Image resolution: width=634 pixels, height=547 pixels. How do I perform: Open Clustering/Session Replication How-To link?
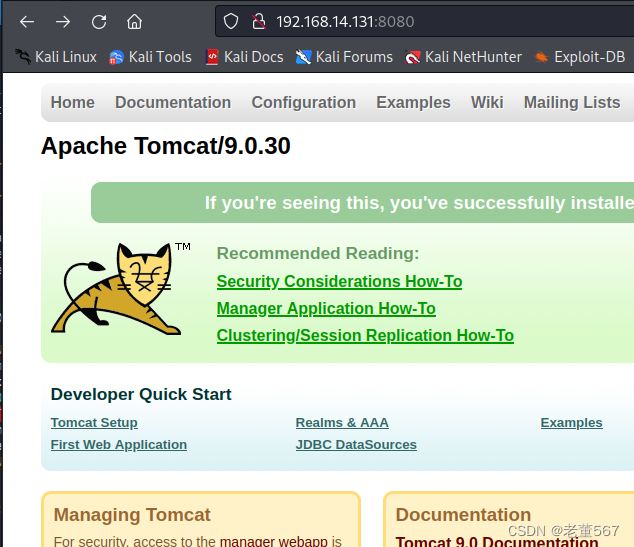click(x=365, y=336)
